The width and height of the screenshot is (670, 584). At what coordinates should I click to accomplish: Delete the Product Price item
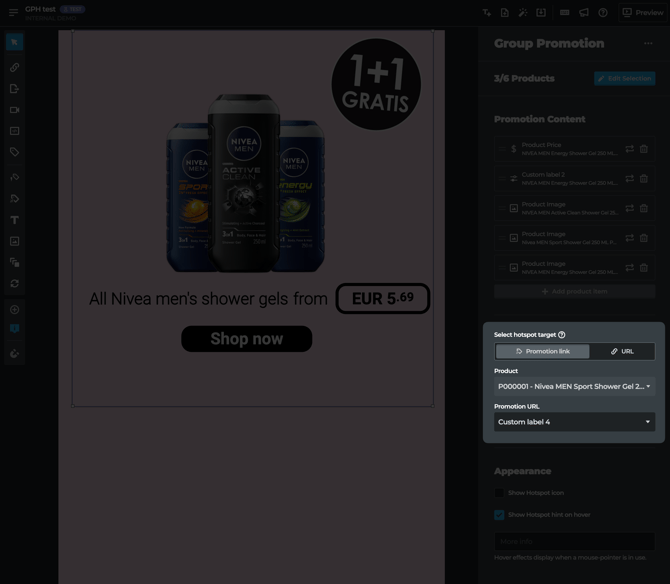(644, 149)
